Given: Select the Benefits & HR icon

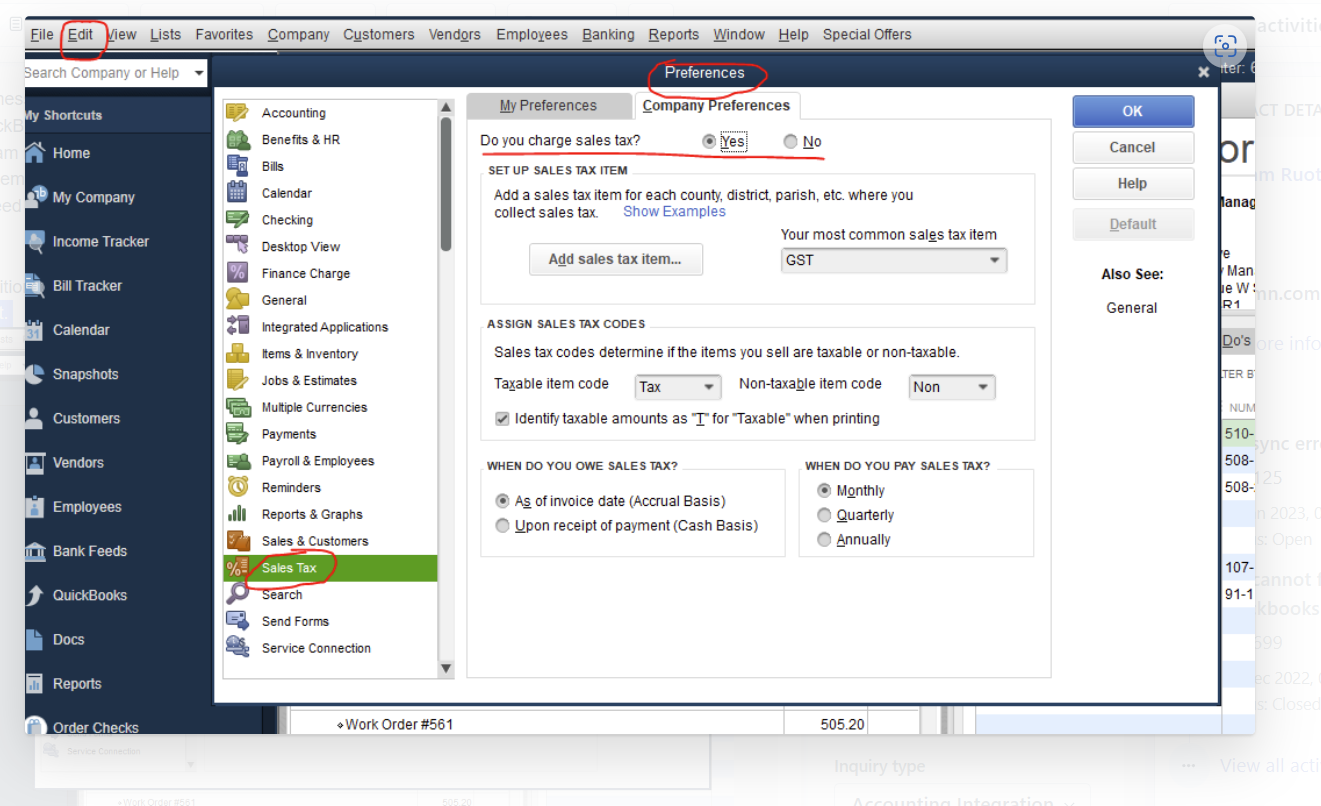Looking at the screenshot, I should 237,139.
